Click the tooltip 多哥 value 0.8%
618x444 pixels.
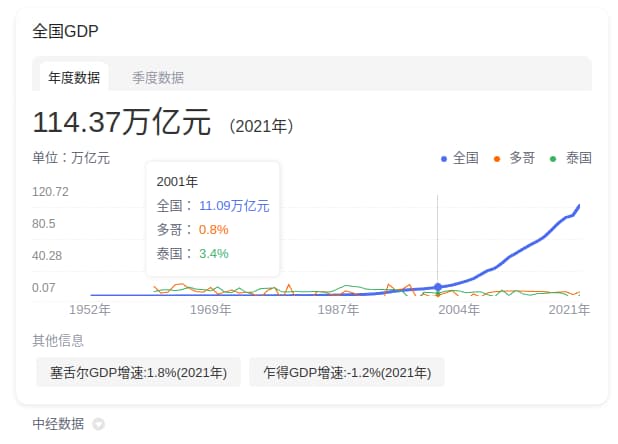(214, 230)
